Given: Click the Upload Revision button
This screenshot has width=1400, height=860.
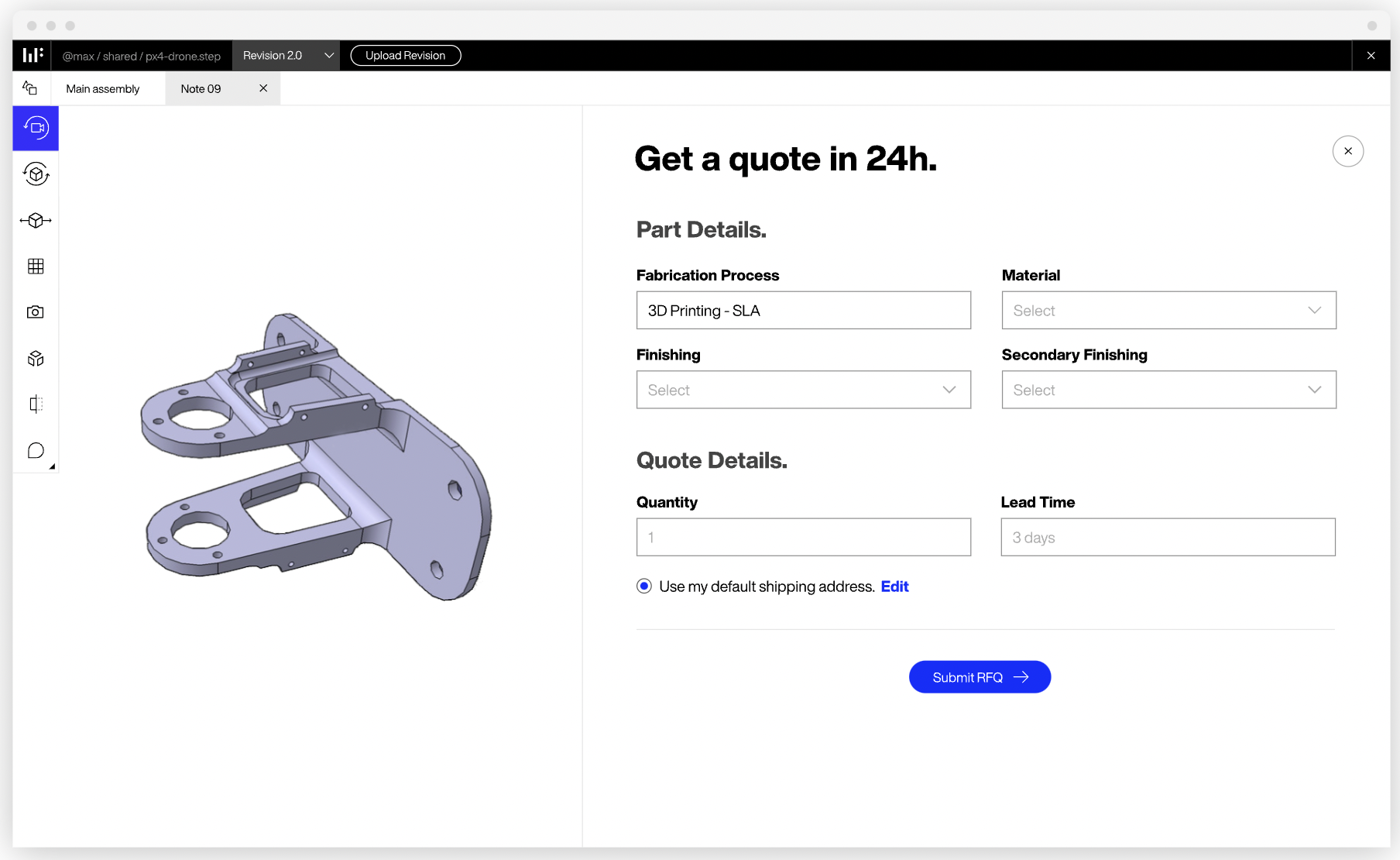Looking at the screenshot, I should click(x=405, y=55).
